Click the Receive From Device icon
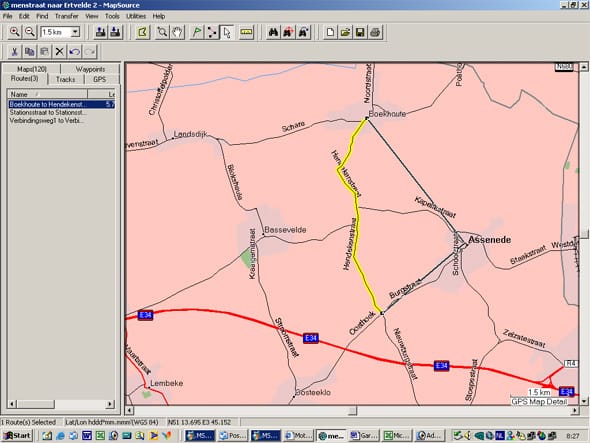Viewport: 590px width, 443px height. 116,32
